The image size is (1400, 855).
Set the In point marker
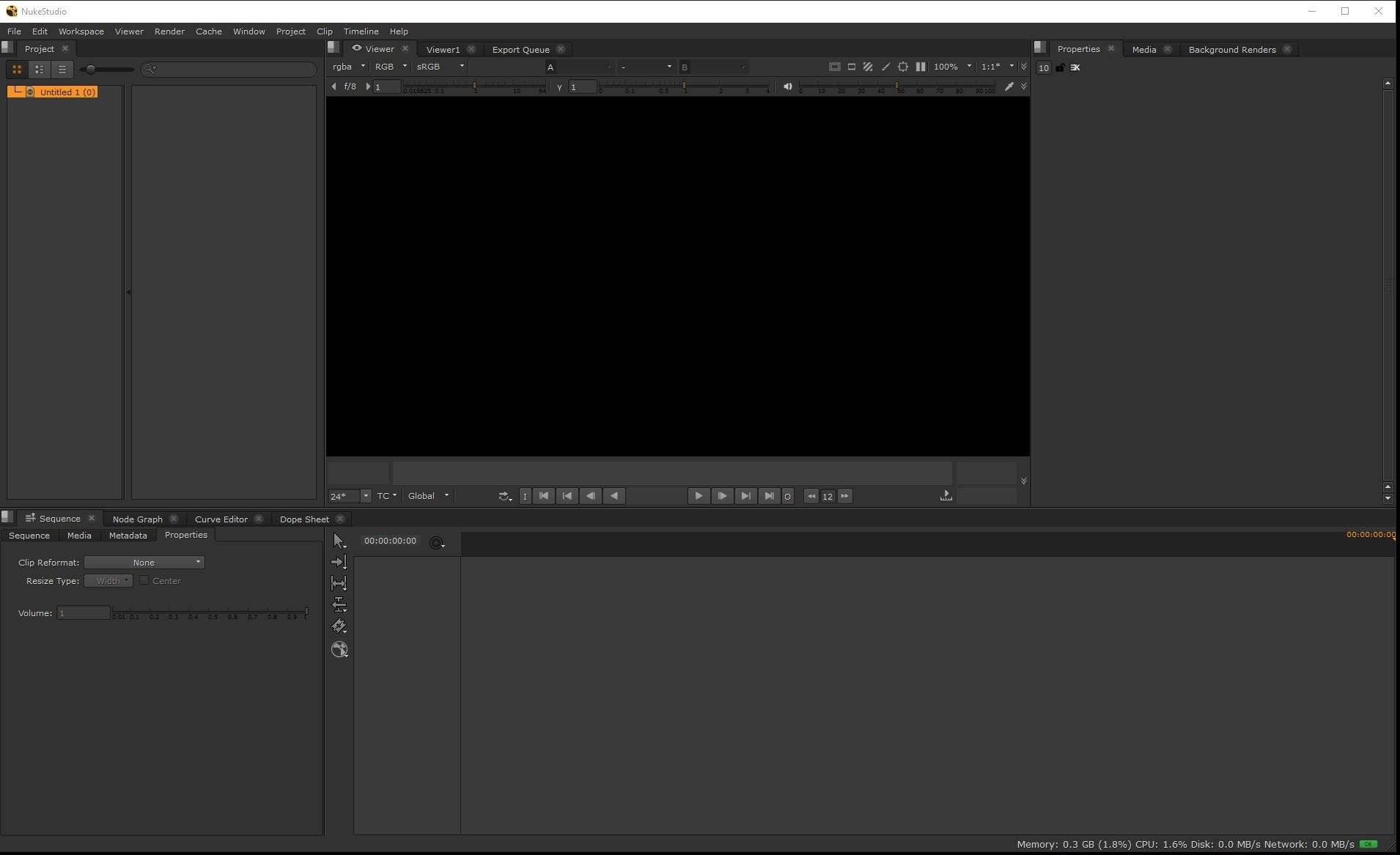point(525,496)
